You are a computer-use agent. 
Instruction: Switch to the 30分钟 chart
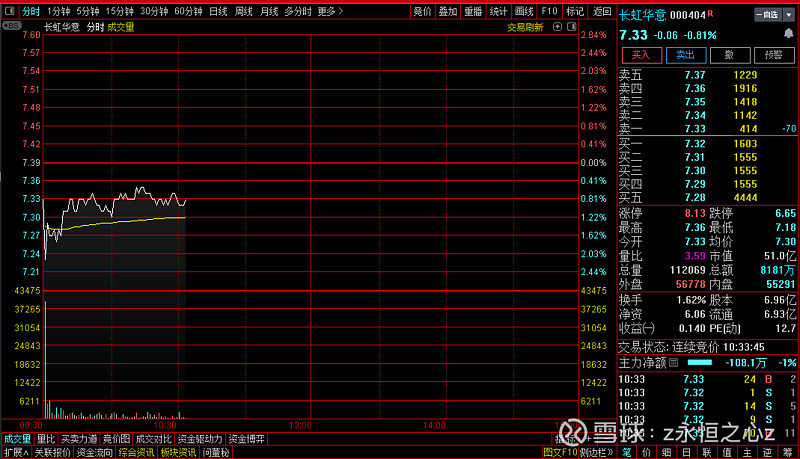(154, 11)
